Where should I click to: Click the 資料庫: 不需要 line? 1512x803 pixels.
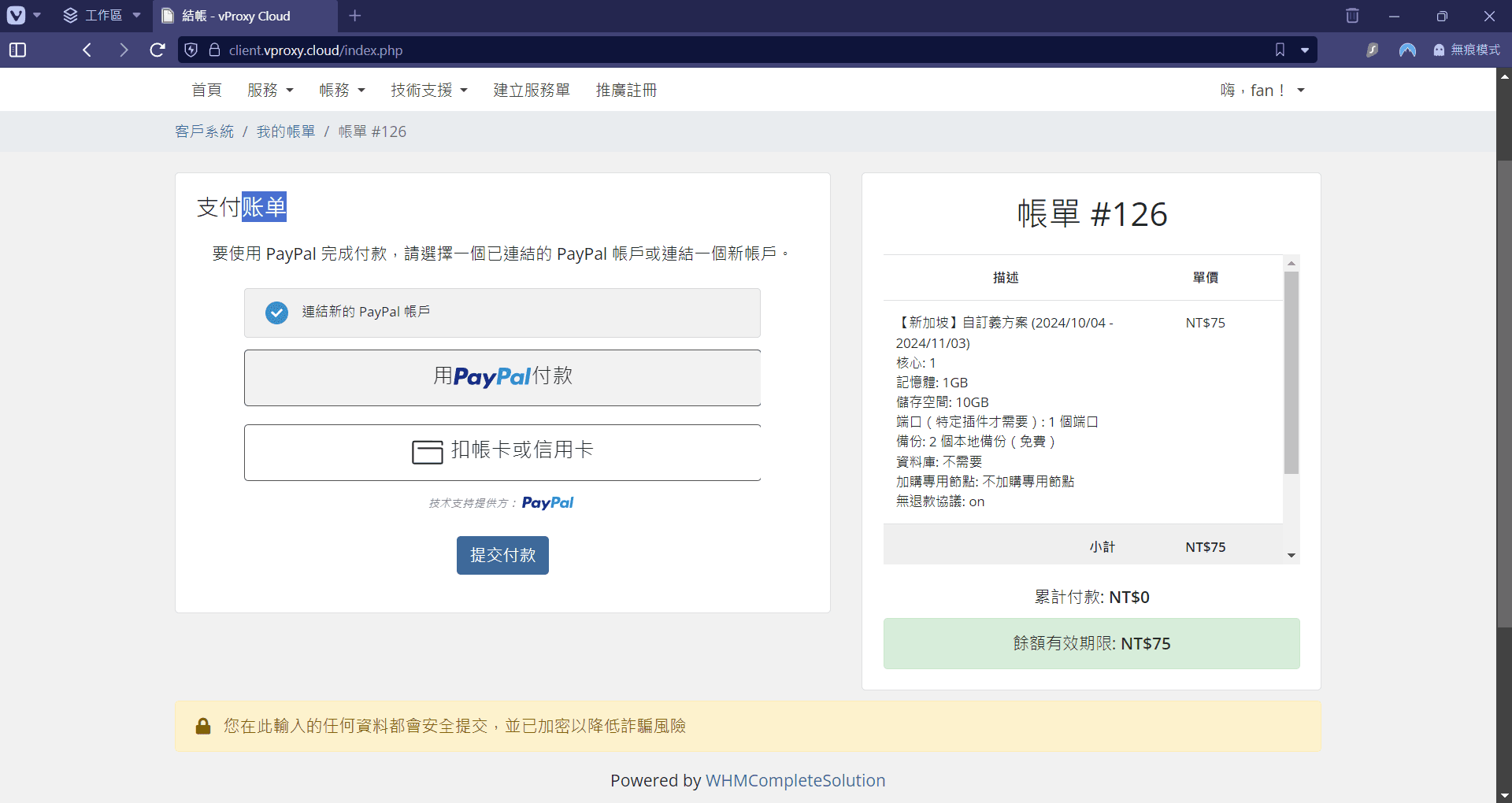(x=939, y=462)
